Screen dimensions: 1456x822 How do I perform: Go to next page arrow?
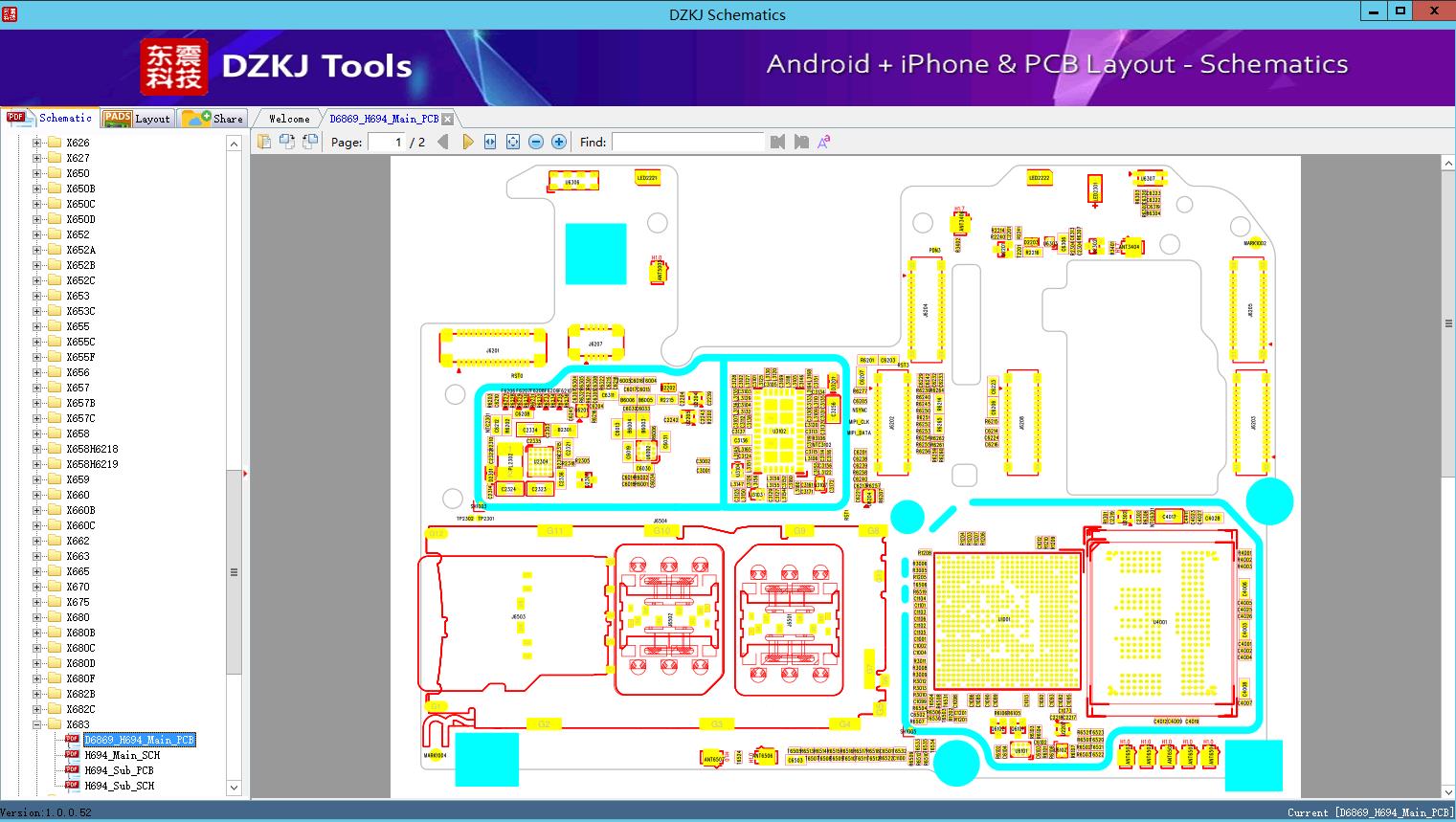pyautogui.click(x=467, y=142)
